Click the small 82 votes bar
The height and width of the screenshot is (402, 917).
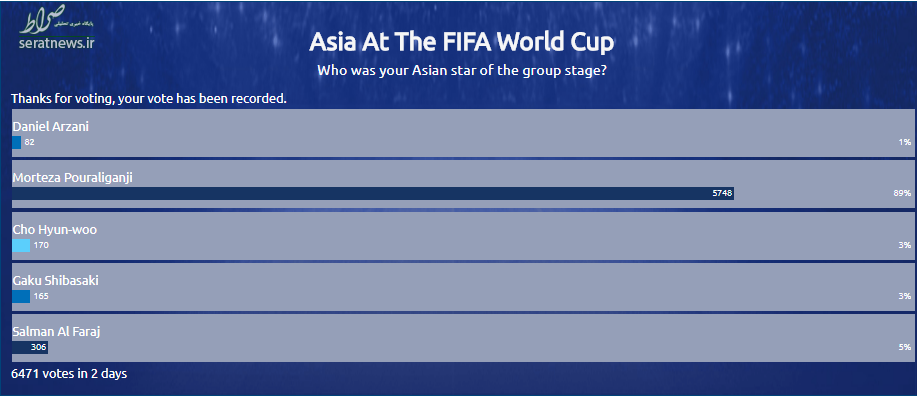coord(16,142)
